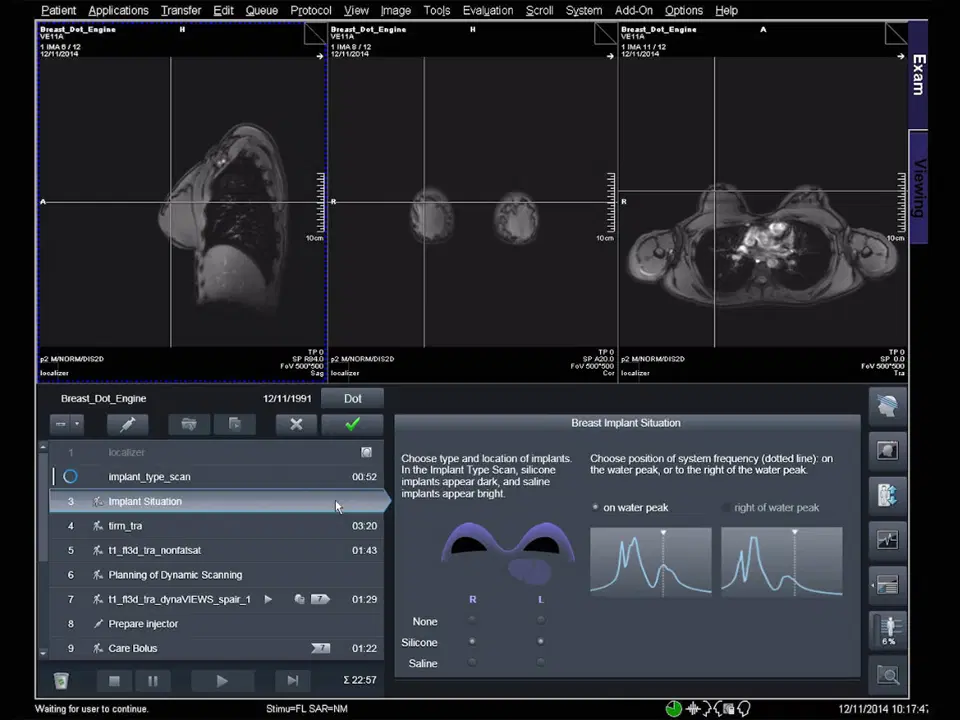Screen dimensions: 960x720
Task: Click the head scan icon at top of sidebar
Action: (887, 405)
